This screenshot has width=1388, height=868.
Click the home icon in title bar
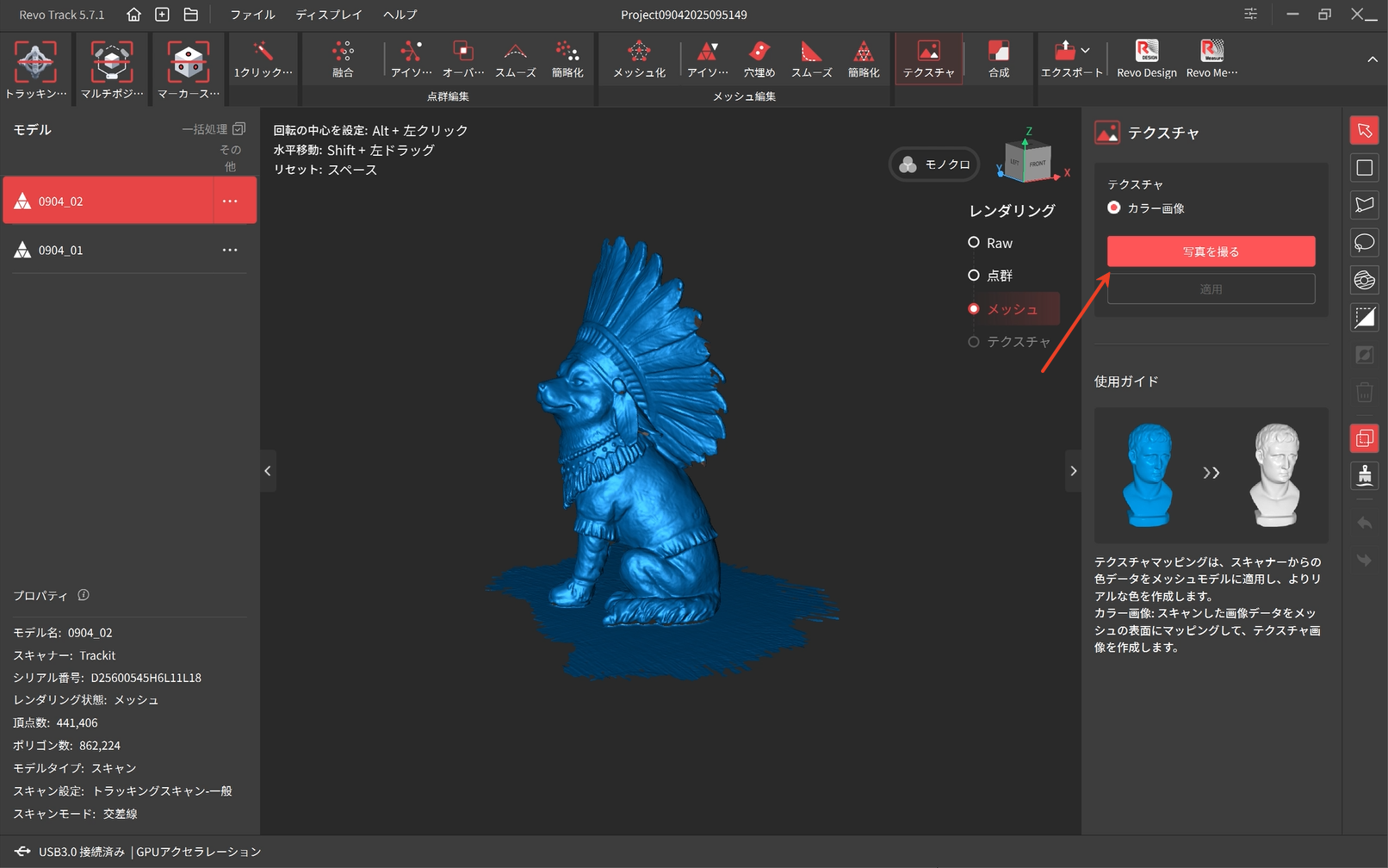(133, 15)
